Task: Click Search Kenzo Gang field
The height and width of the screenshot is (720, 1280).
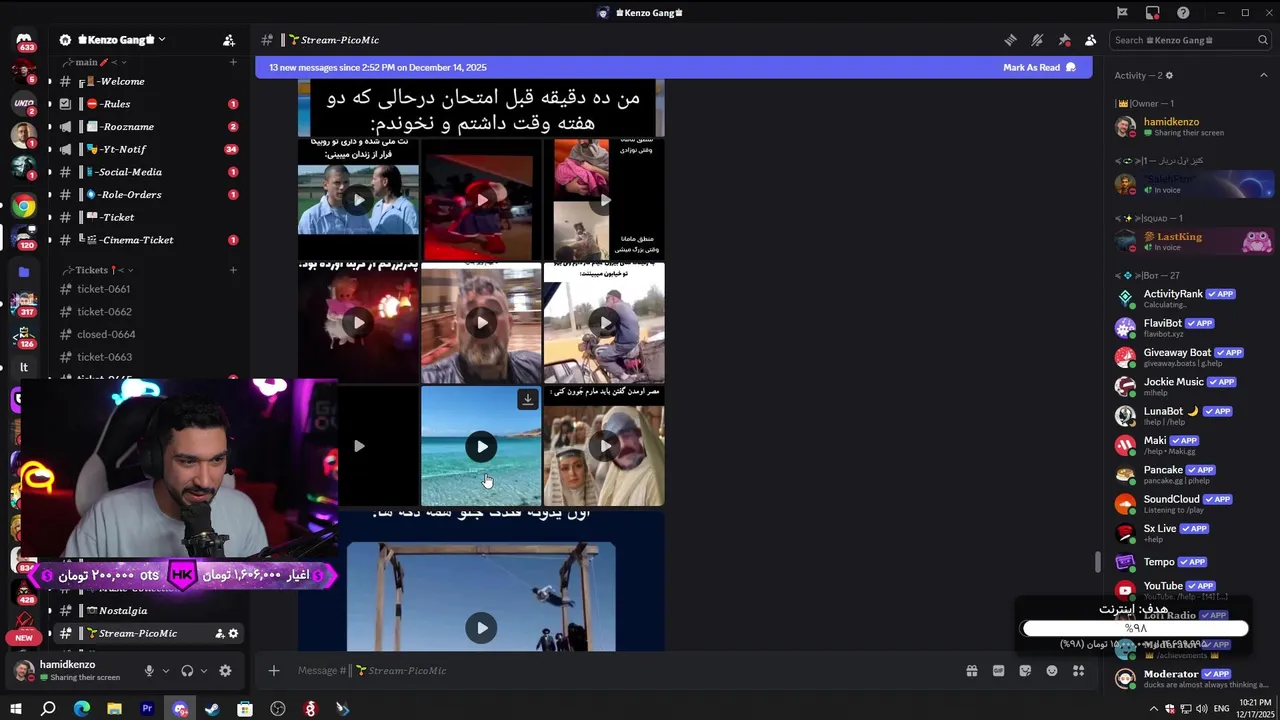Action: coord(1190,40)
